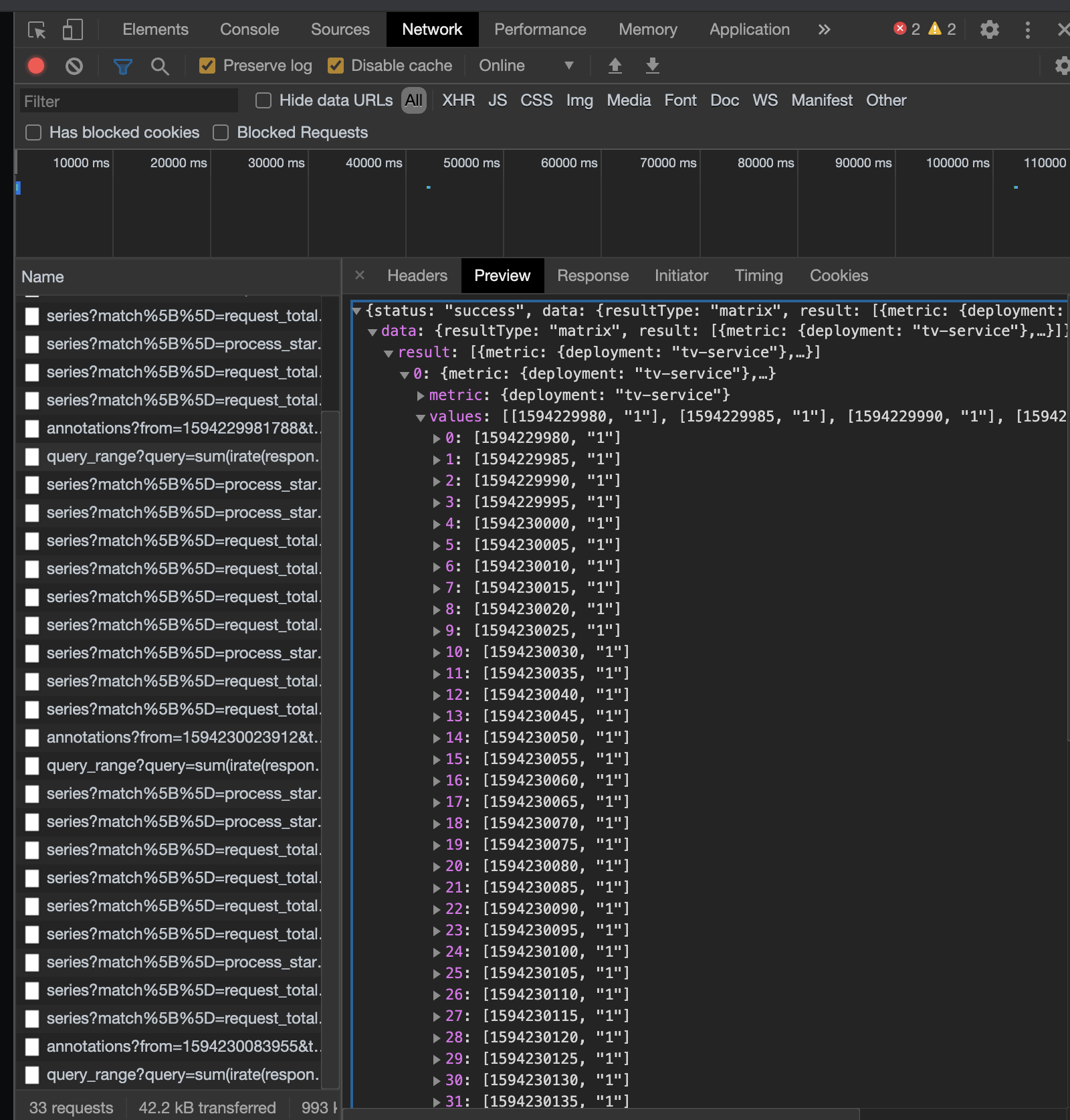Filter requests by Other type
The image size is (1070, 1120).
click(886, 100)
